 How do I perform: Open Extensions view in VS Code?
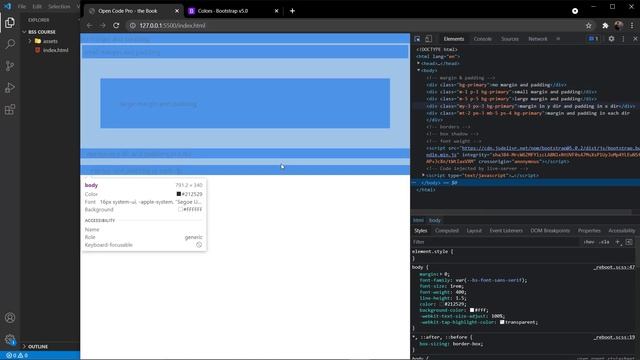[x=10, y=109]
